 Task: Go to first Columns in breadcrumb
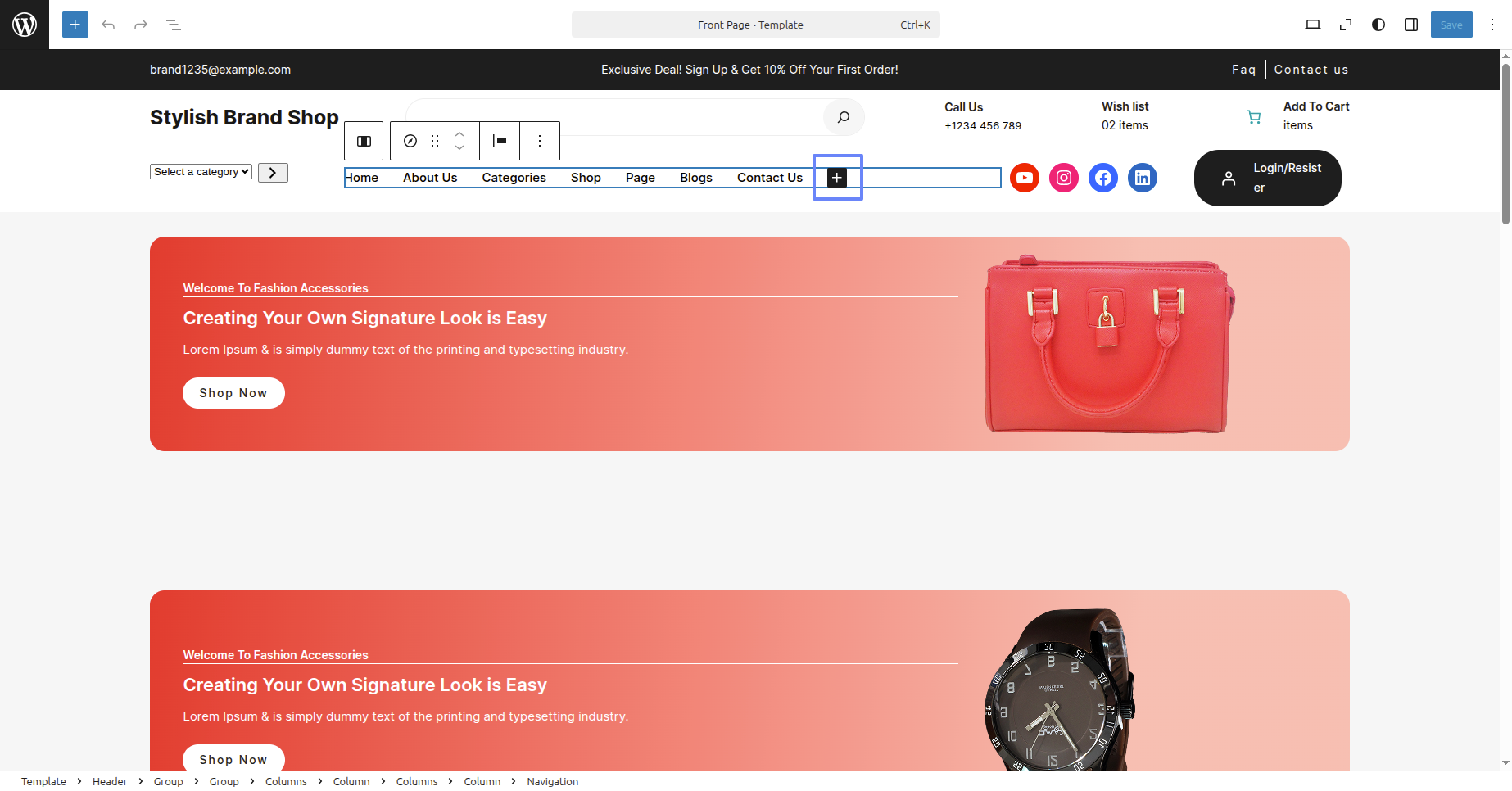click(286, 781)
